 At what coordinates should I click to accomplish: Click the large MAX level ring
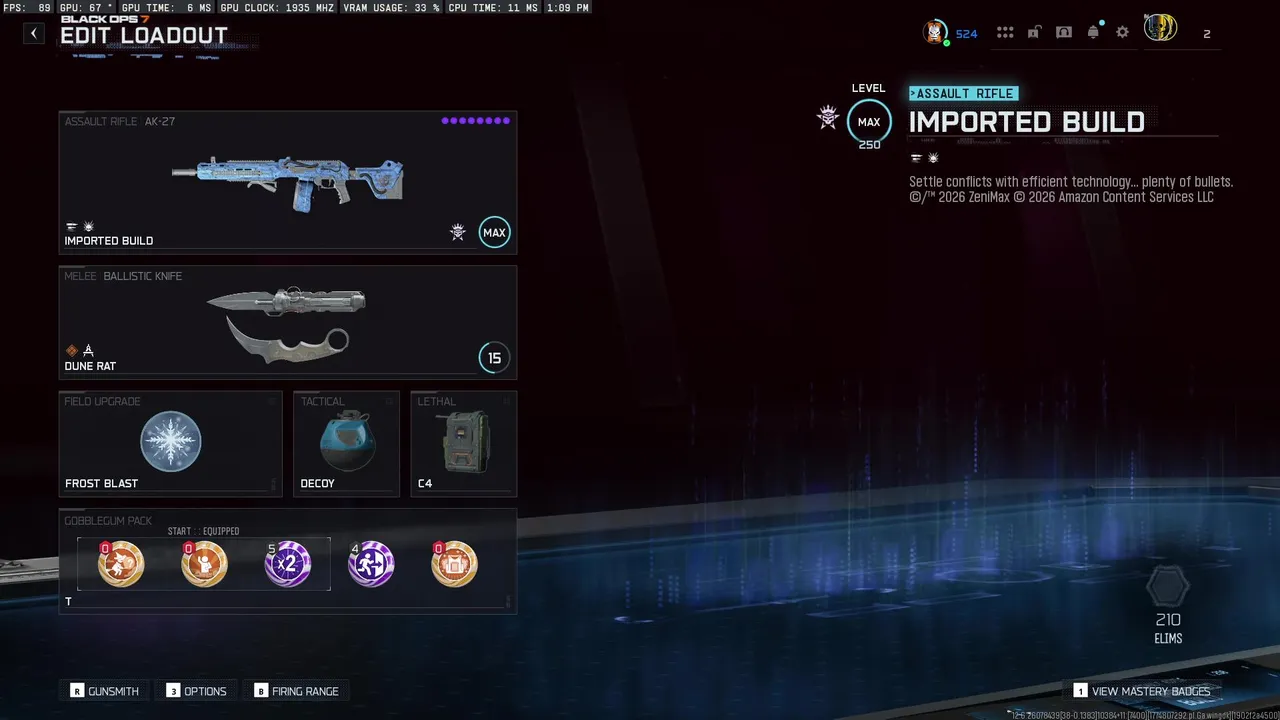point(869,122)
